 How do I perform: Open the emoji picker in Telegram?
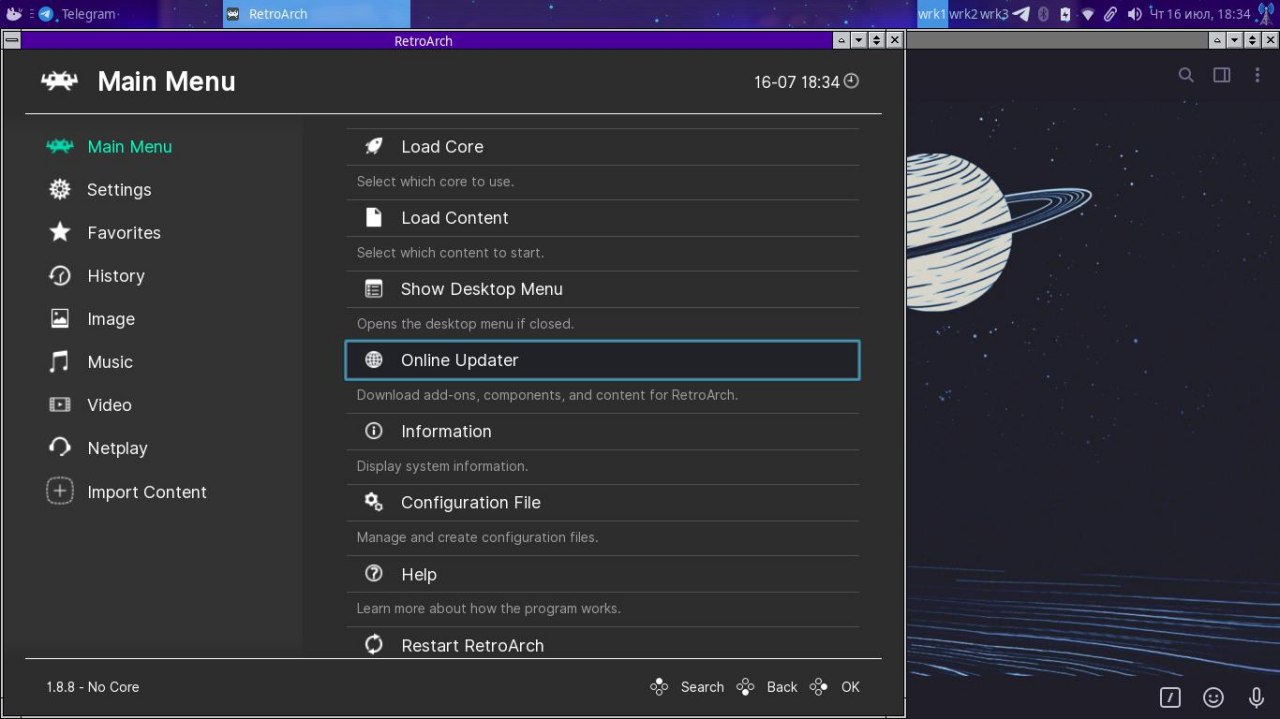click(1213, 697)
